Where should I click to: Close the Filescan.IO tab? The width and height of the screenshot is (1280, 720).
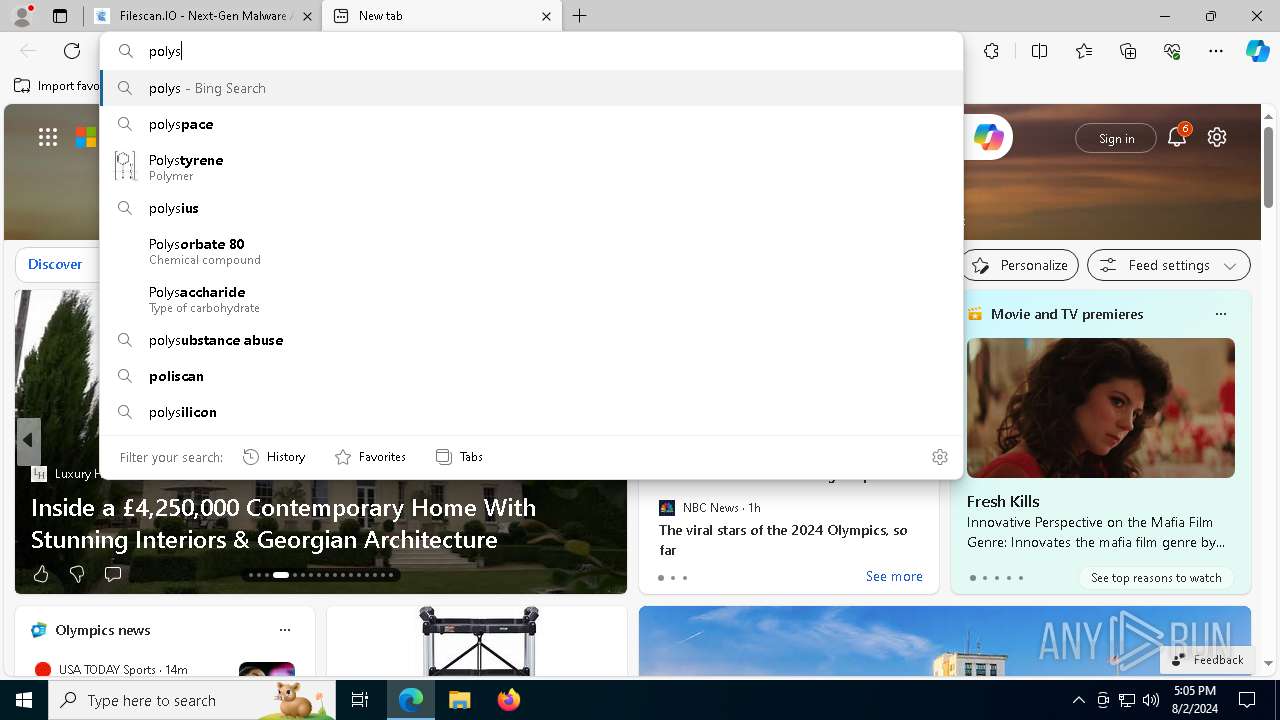307,16
